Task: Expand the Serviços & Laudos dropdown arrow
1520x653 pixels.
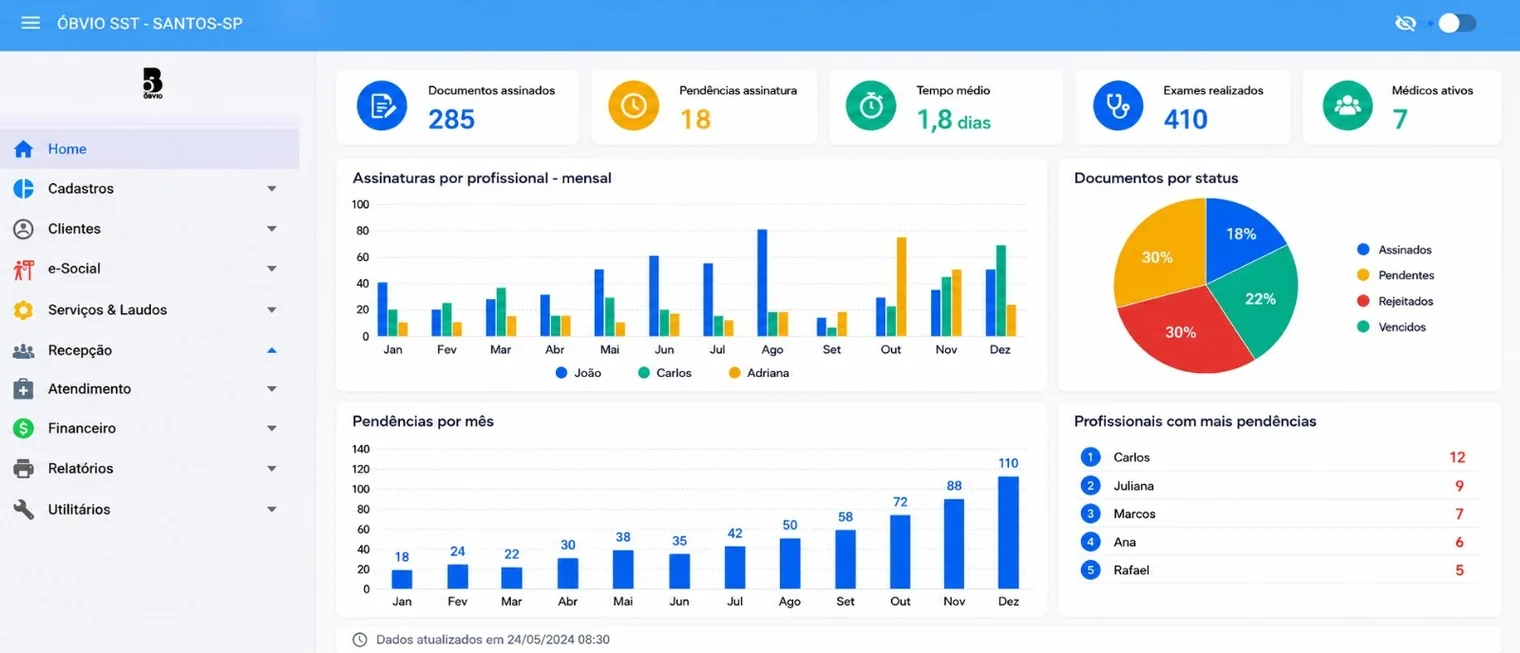Action: click(271, 310)
